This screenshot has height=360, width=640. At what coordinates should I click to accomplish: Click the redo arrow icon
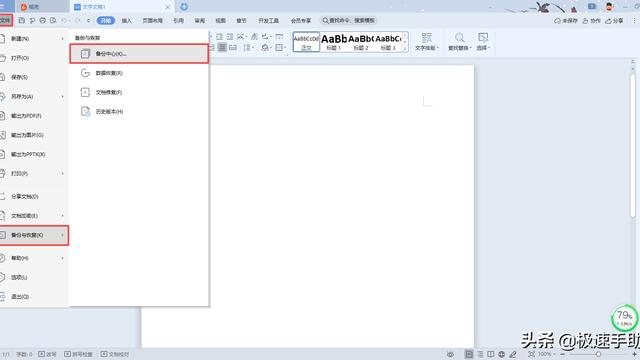tap(78, 20)
